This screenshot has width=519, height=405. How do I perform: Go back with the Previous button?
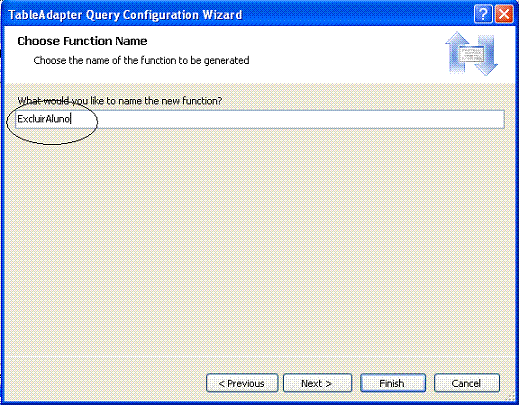point(242,383)
